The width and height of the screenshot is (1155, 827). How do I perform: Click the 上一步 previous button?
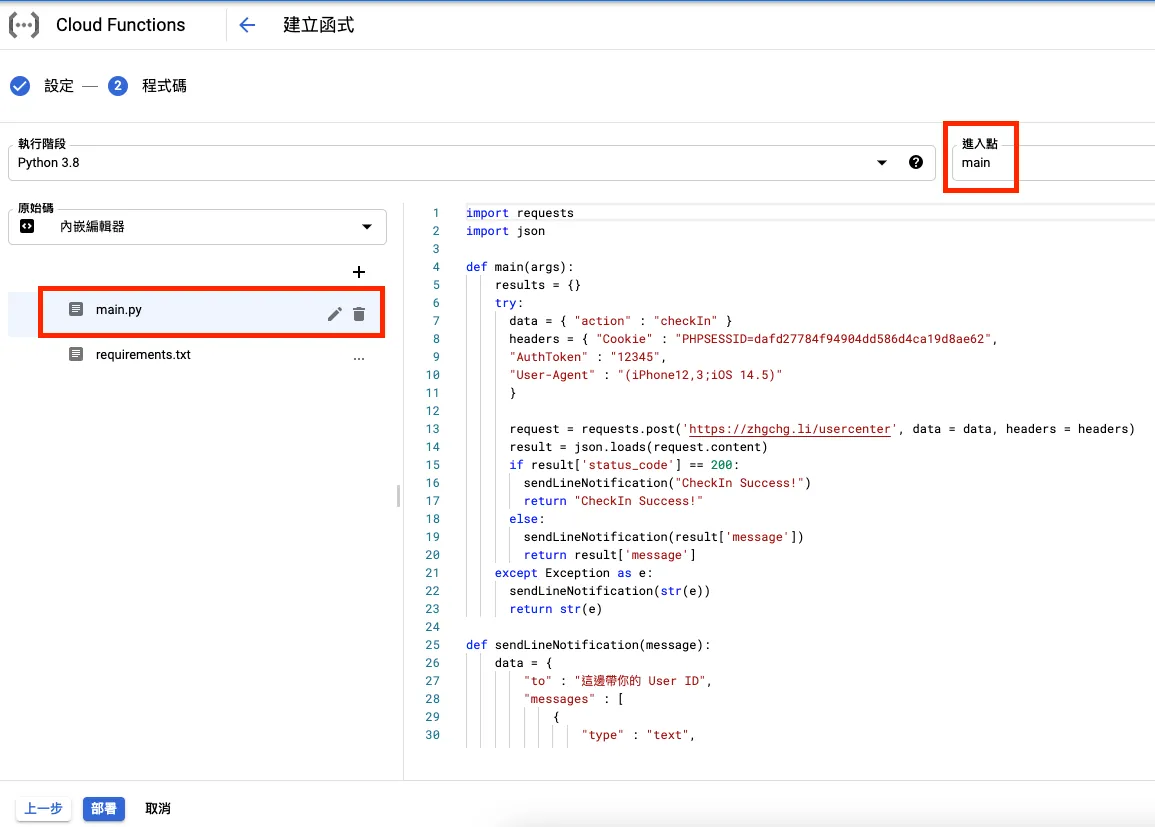43,808
